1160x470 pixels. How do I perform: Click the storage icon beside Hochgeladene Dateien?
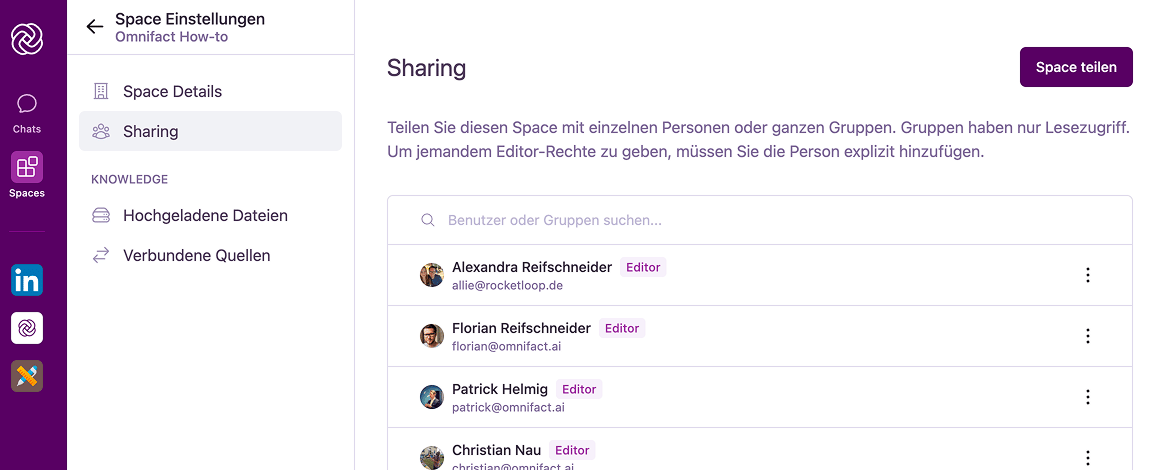(x=101, y=215)
